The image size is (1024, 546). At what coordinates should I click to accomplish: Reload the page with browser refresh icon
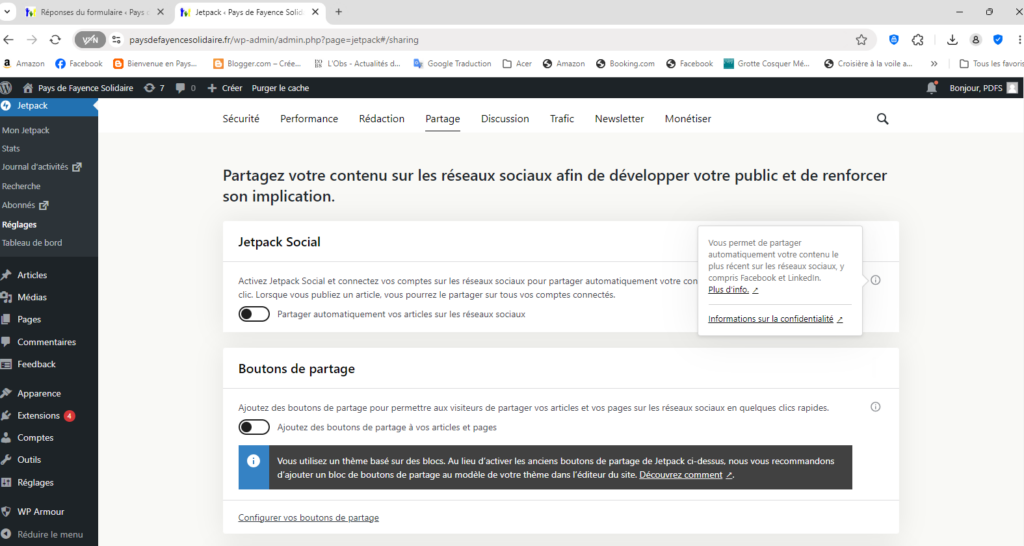(55, 39)
